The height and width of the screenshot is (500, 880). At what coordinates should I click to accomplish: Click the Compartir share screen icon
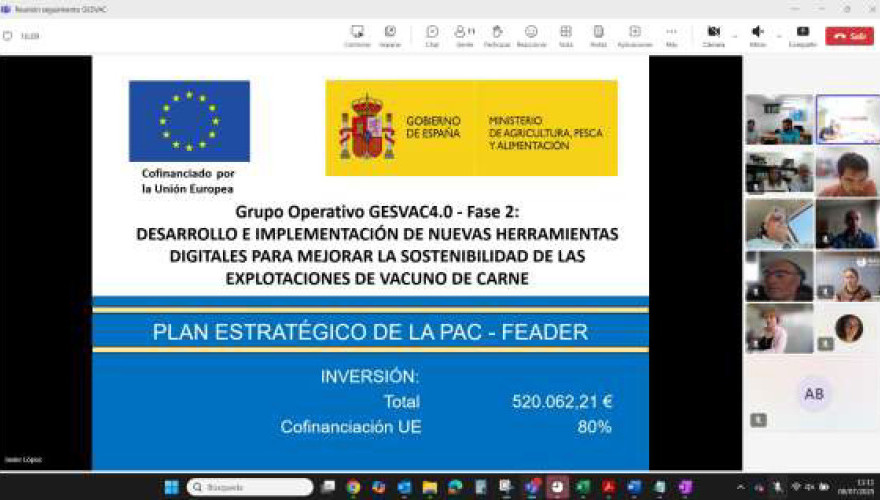[x=802, y=35]
